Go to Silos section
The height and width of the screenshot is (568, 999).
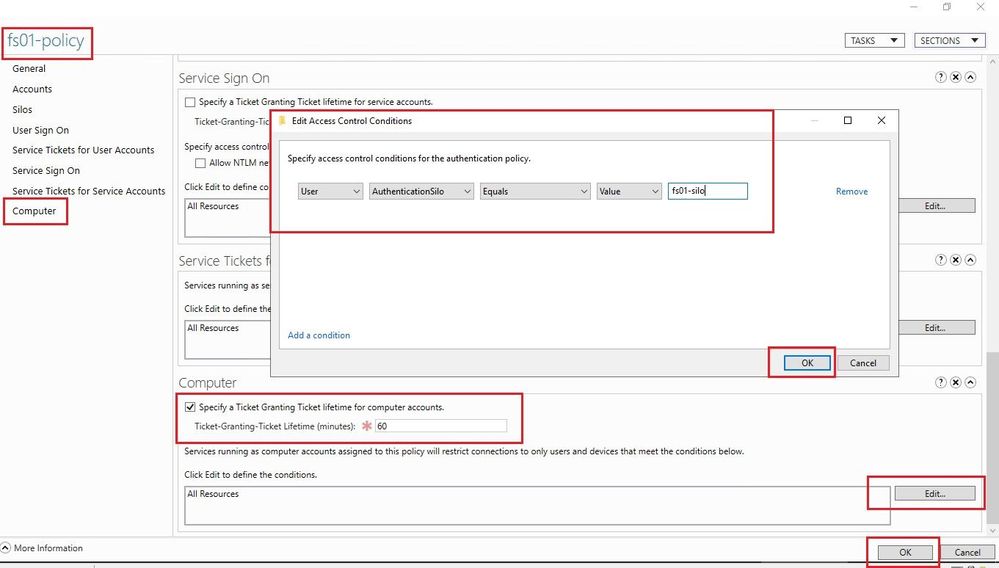(22, 110)
